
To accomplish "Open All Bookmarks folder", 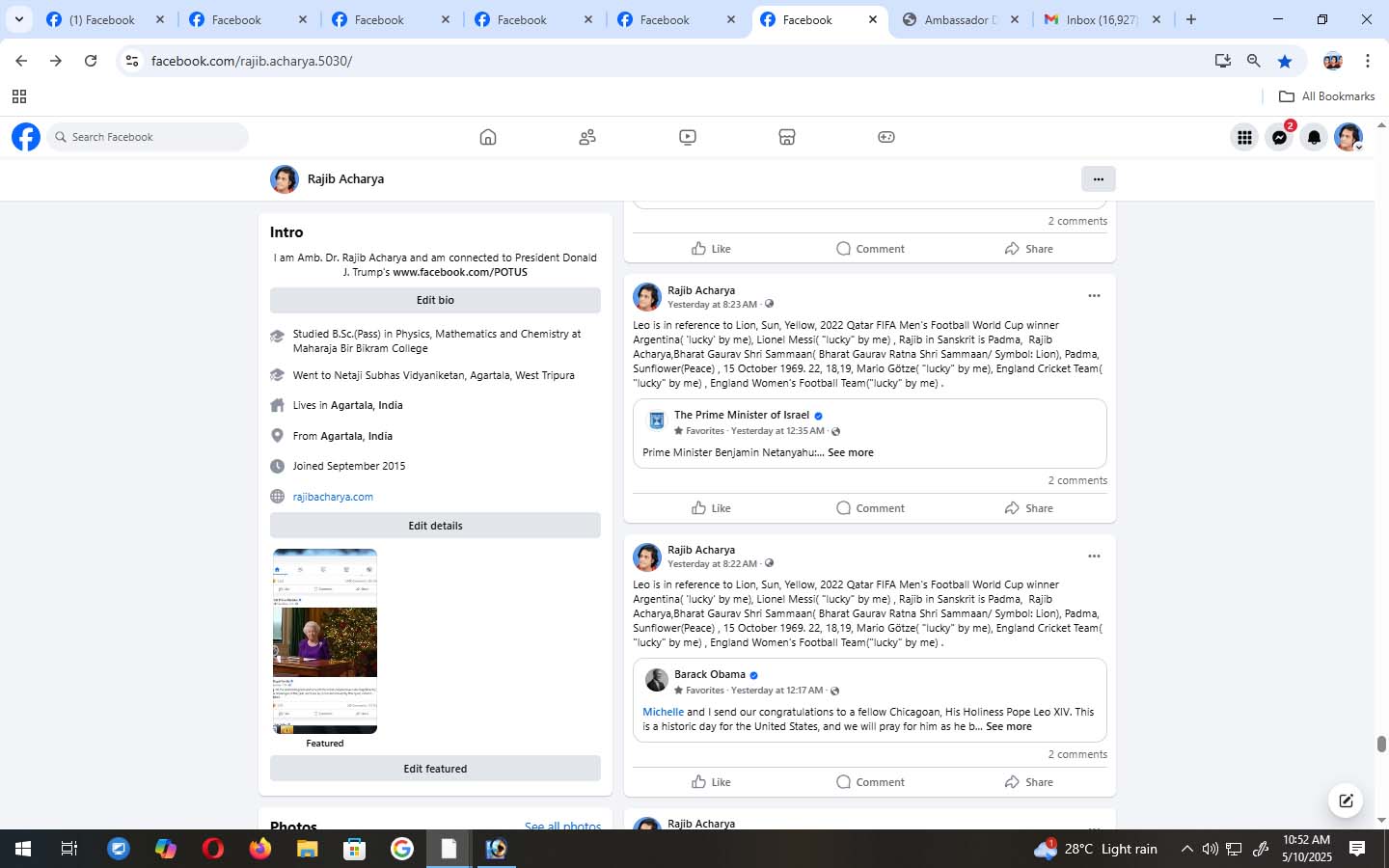I will (1326, 96).
